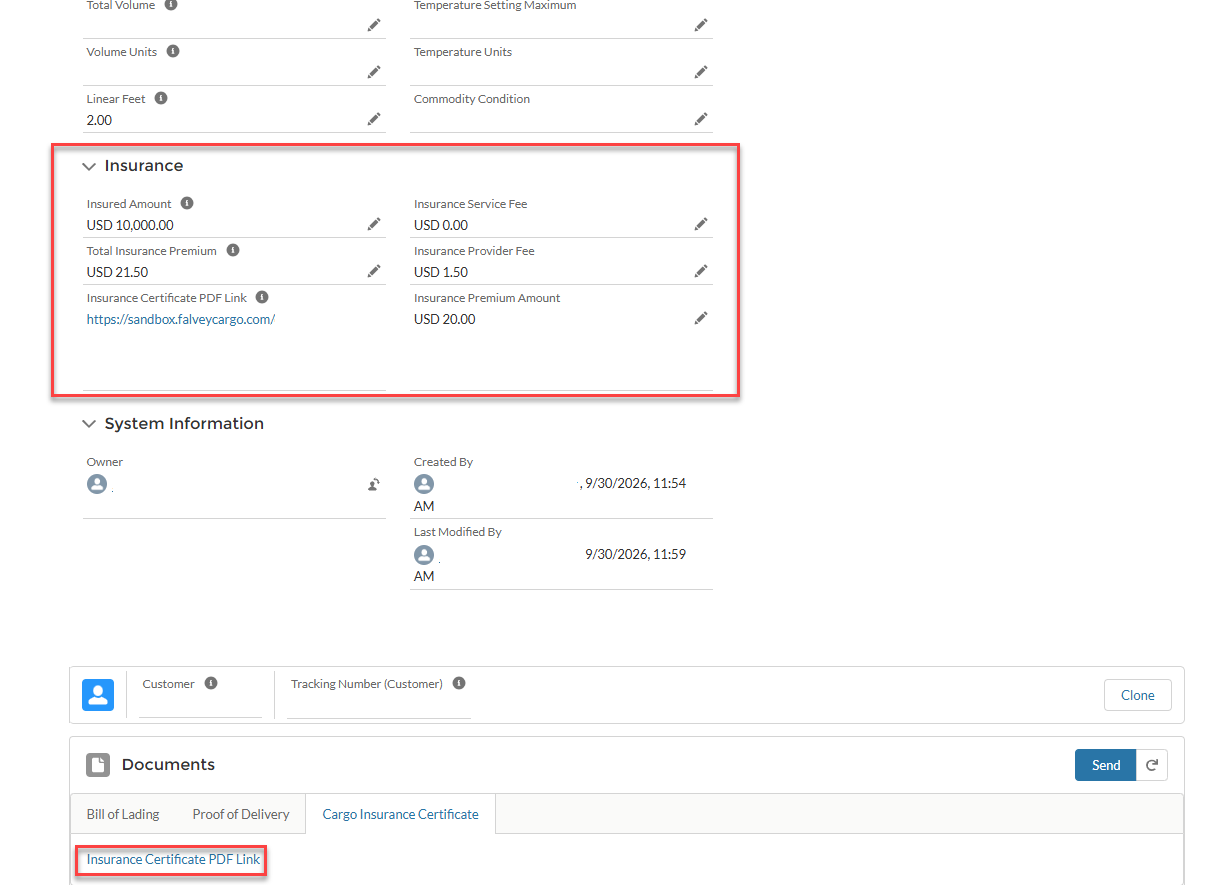This screenshot has height=885, width=1208.
Task: Open Insurance Certificate PDF Link in Documents
Action: pos(173,859)
